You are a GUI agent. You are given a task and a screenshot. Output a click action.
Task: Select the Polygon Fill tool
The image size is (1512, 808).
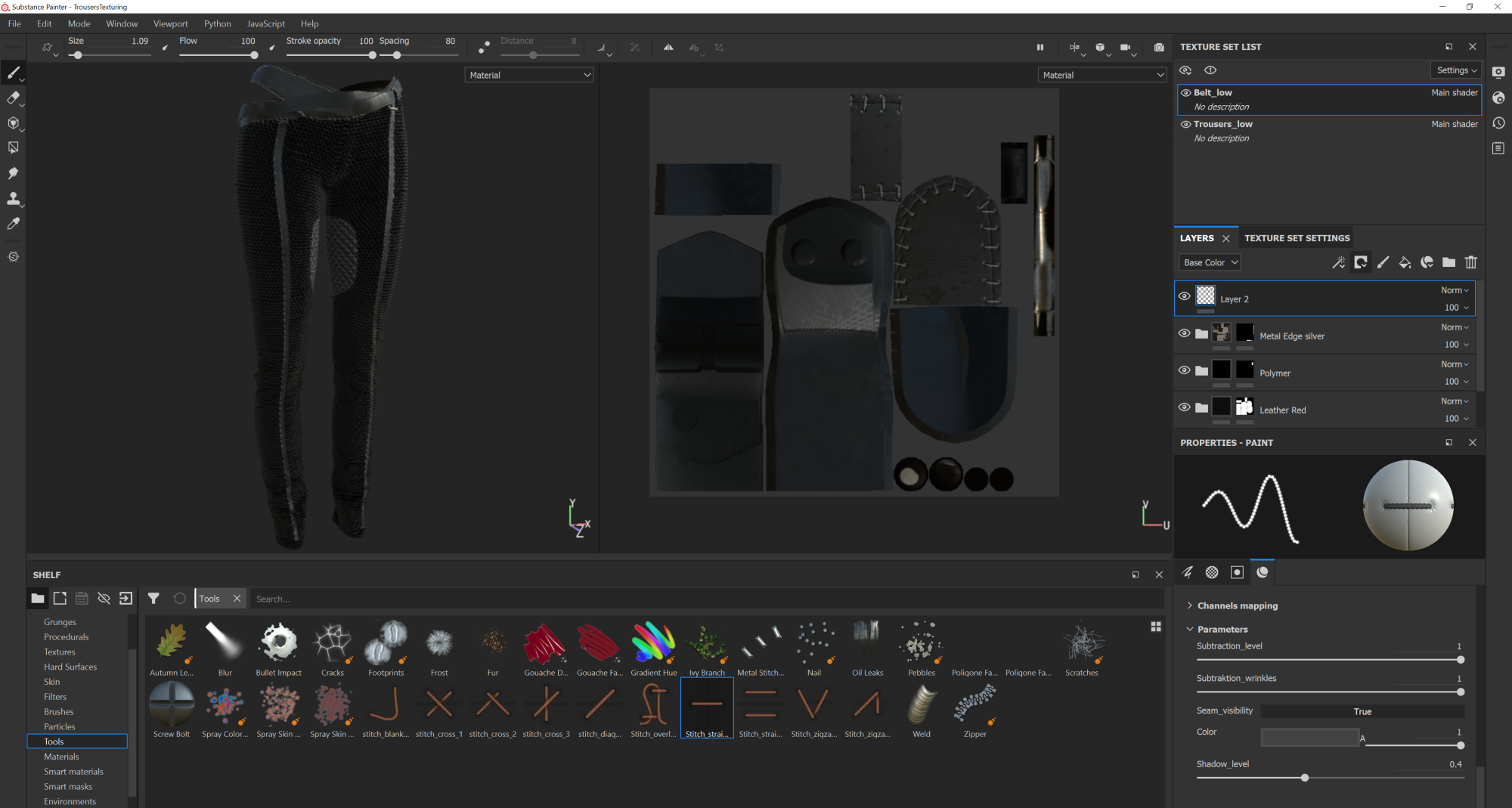click(13, 147)
